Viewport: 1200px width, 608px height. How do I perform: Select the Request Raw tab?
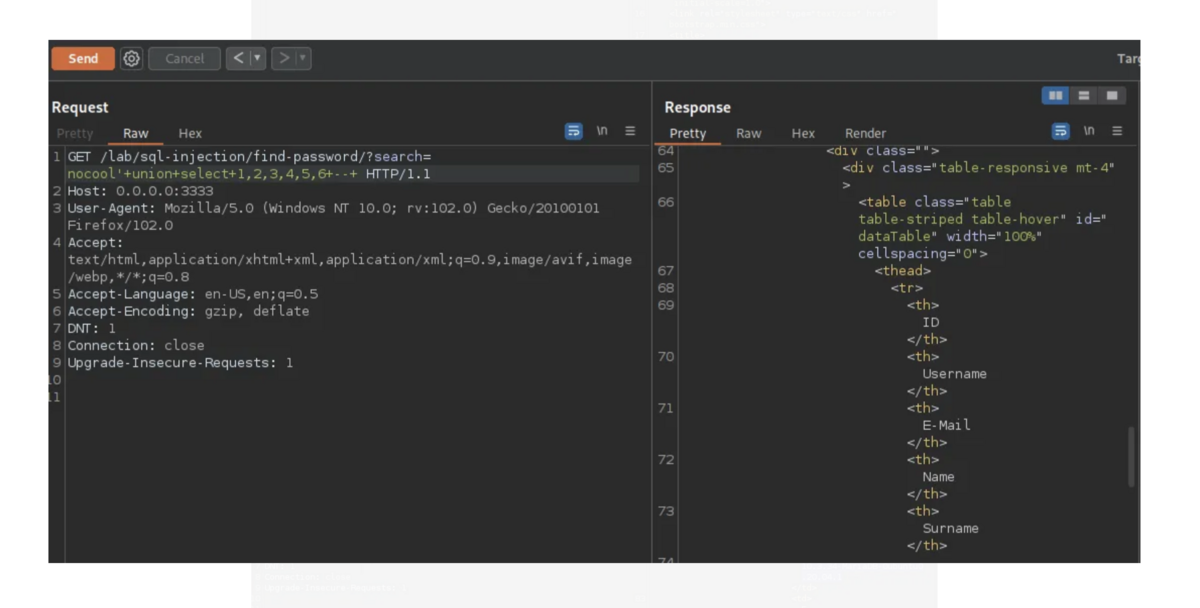pyautogui.click(x=136, y=133)
